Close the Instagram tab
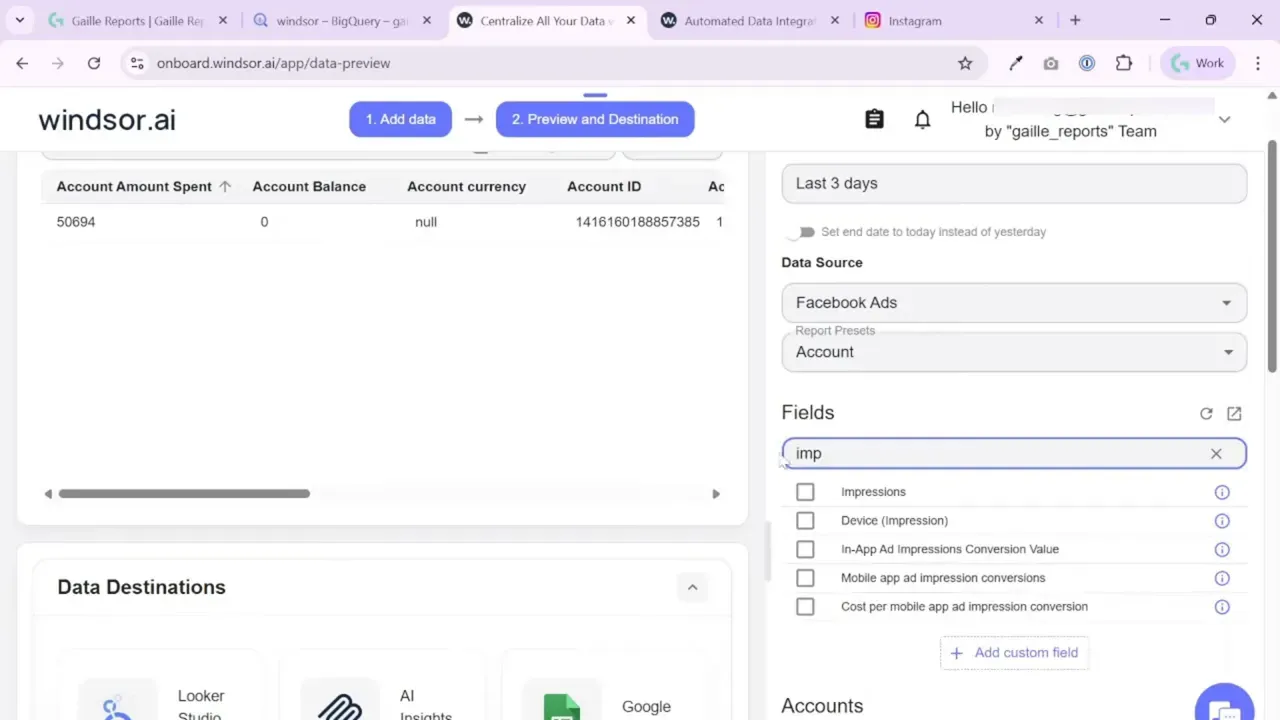 point(1038,20)
